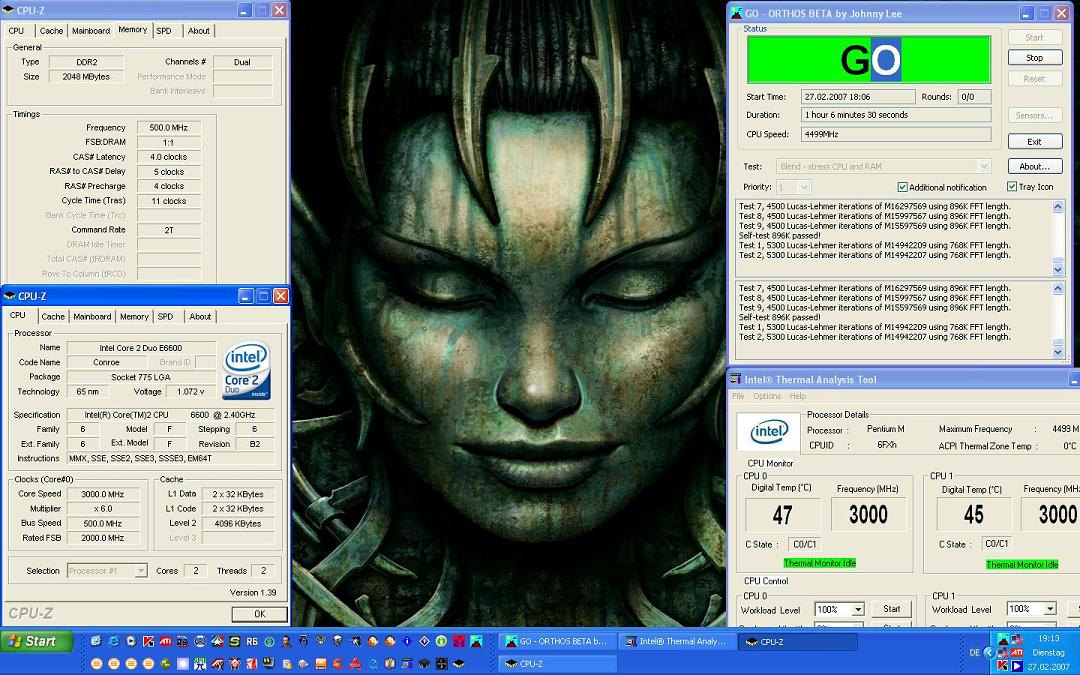Open Cache tab in the CPU-Z processor info window
The height and width of the screenshot is (675, 1080).
pos(53,316)
